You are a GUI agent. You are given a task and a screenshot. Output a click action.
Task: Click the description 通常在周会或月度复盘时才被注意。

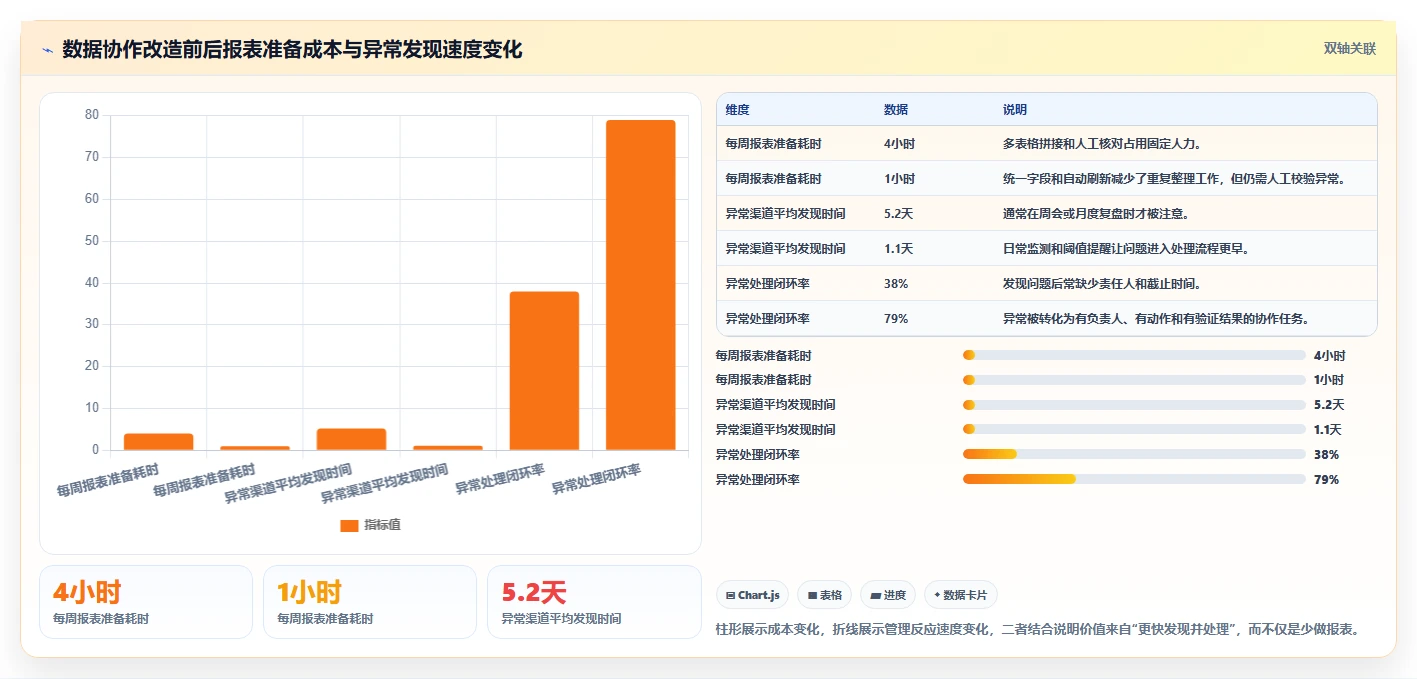point(1096,214)
